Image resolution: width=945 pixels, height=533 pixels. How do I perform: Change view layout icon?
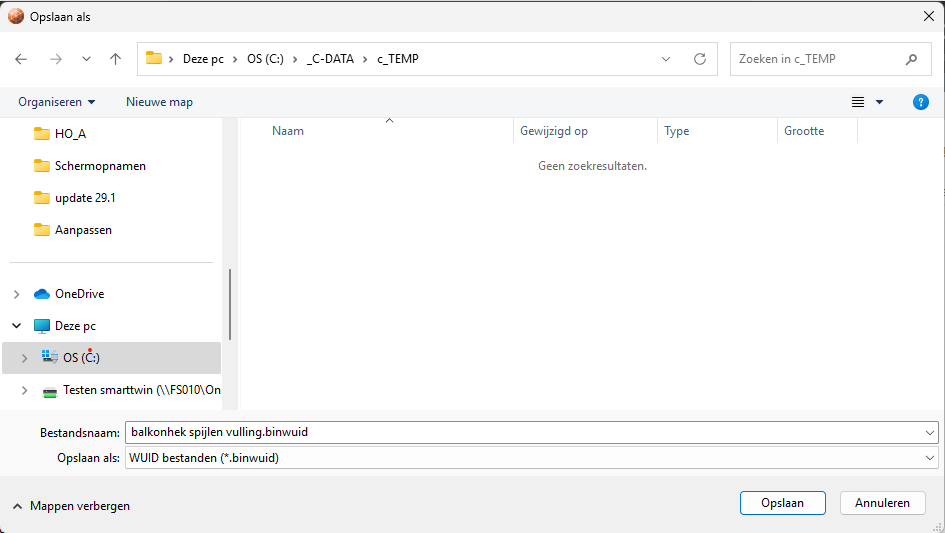click(x=857, y=102)
